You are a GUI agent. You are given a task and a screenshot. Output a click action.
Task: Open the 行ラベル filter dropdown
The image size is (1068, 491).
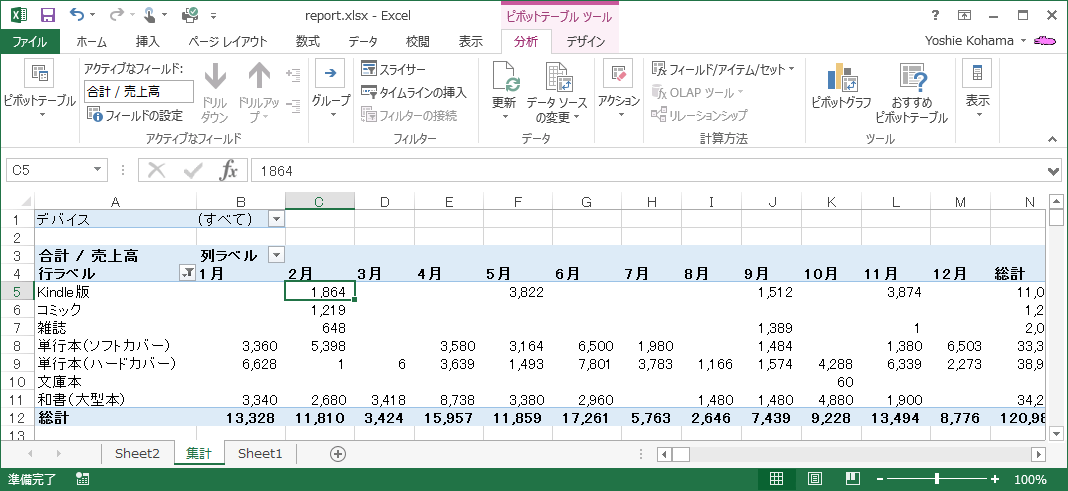187,274
